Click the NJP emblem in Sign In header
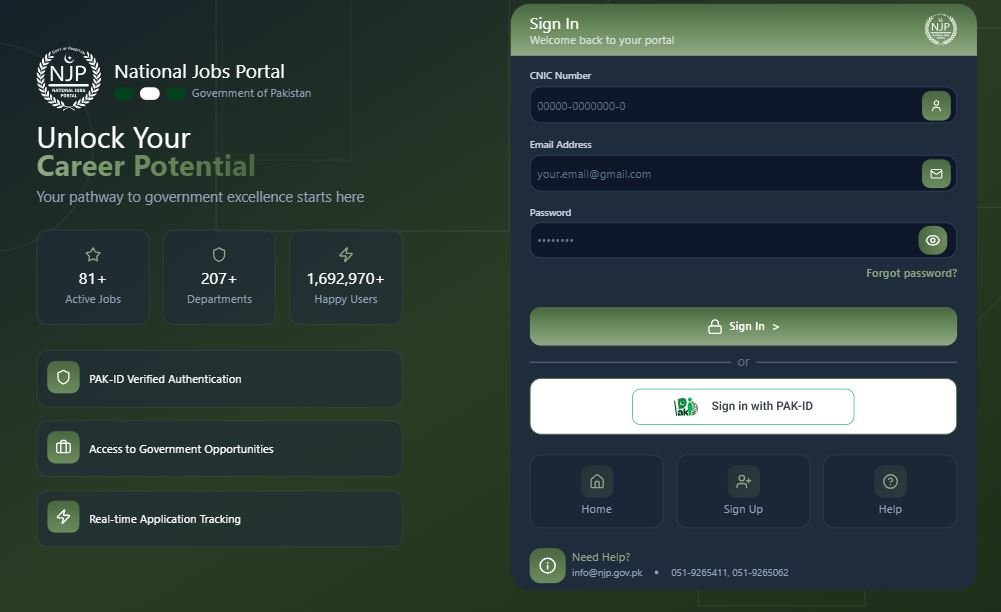The height and width of the screenshot is (612, 1001). pos(940,30)
